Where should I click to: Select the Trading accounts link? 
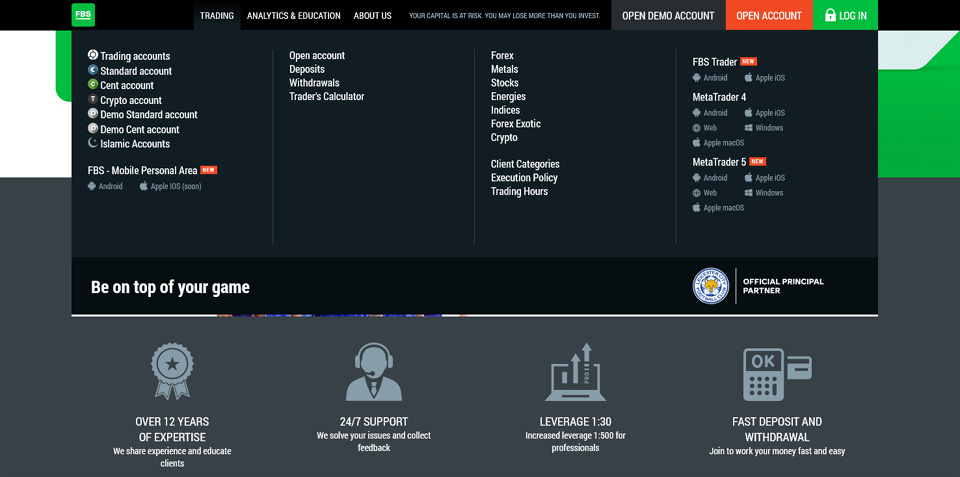coord(135,56)
